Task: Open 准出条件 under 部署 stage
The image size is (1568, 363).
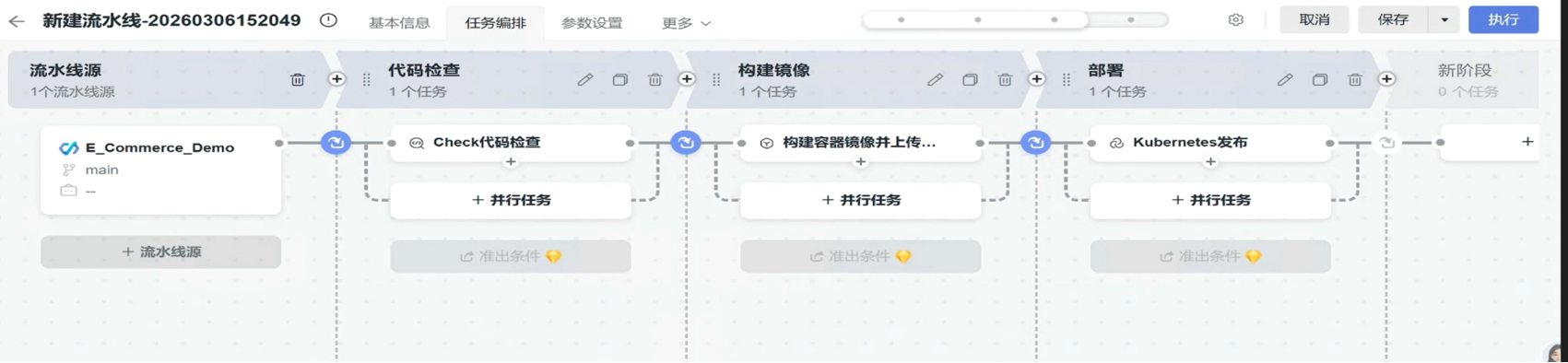Action: tap(1210, 257)
